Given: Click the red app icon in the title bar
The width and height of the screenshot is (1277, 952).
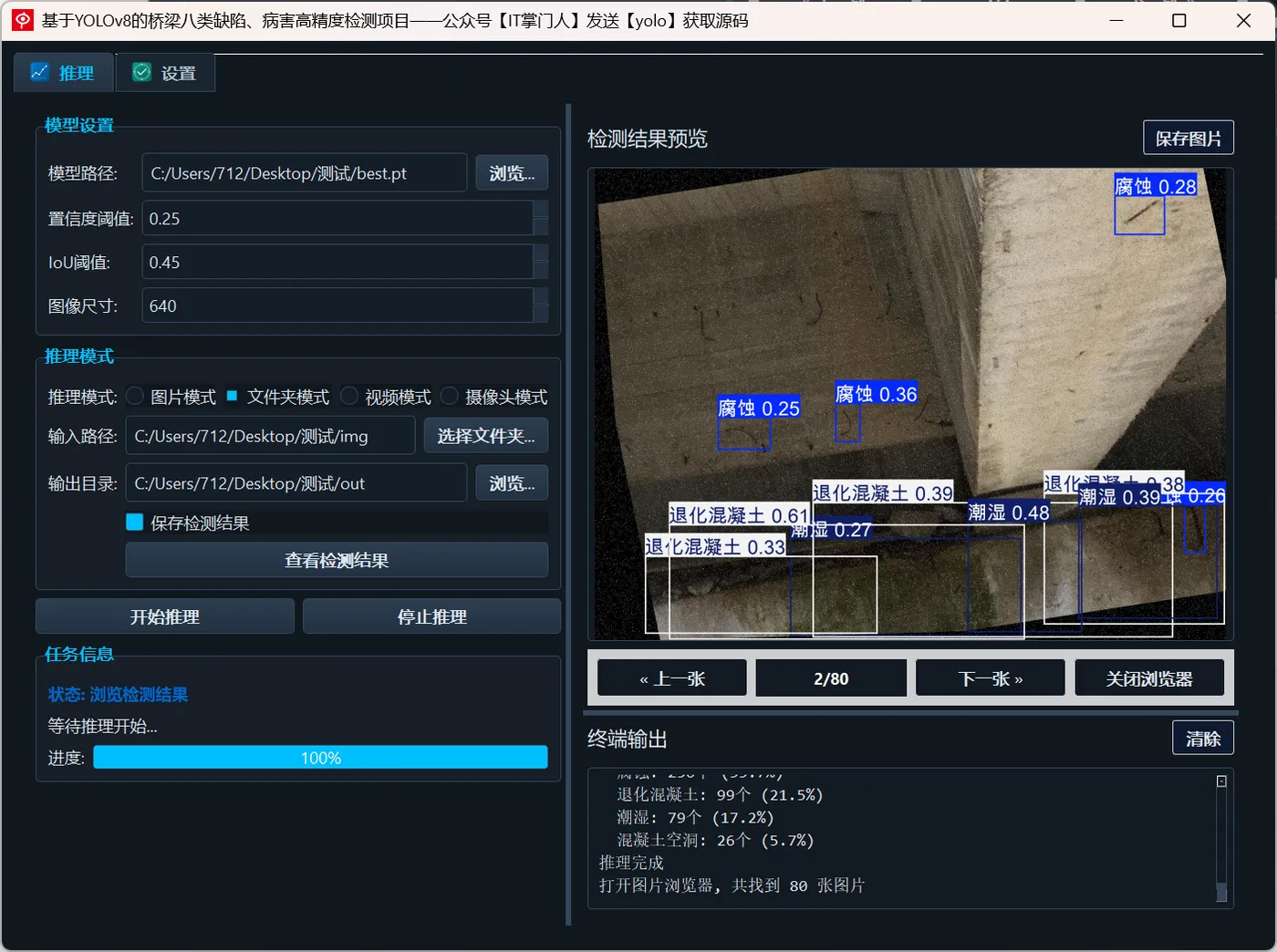Looking at the screenshot, I should click(x=23, y=20).
